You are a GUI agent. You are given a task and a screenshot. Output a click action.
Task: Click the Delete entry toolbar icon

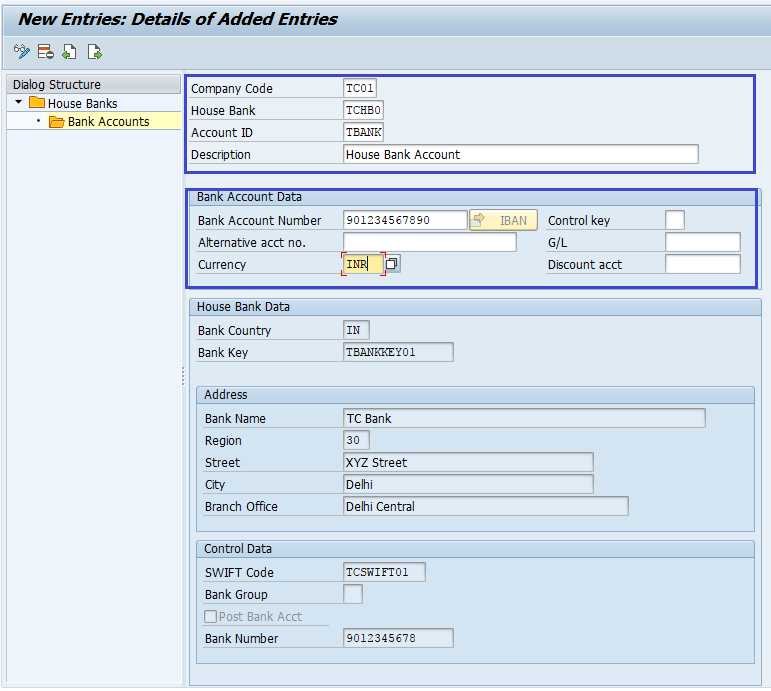[46, 51]
